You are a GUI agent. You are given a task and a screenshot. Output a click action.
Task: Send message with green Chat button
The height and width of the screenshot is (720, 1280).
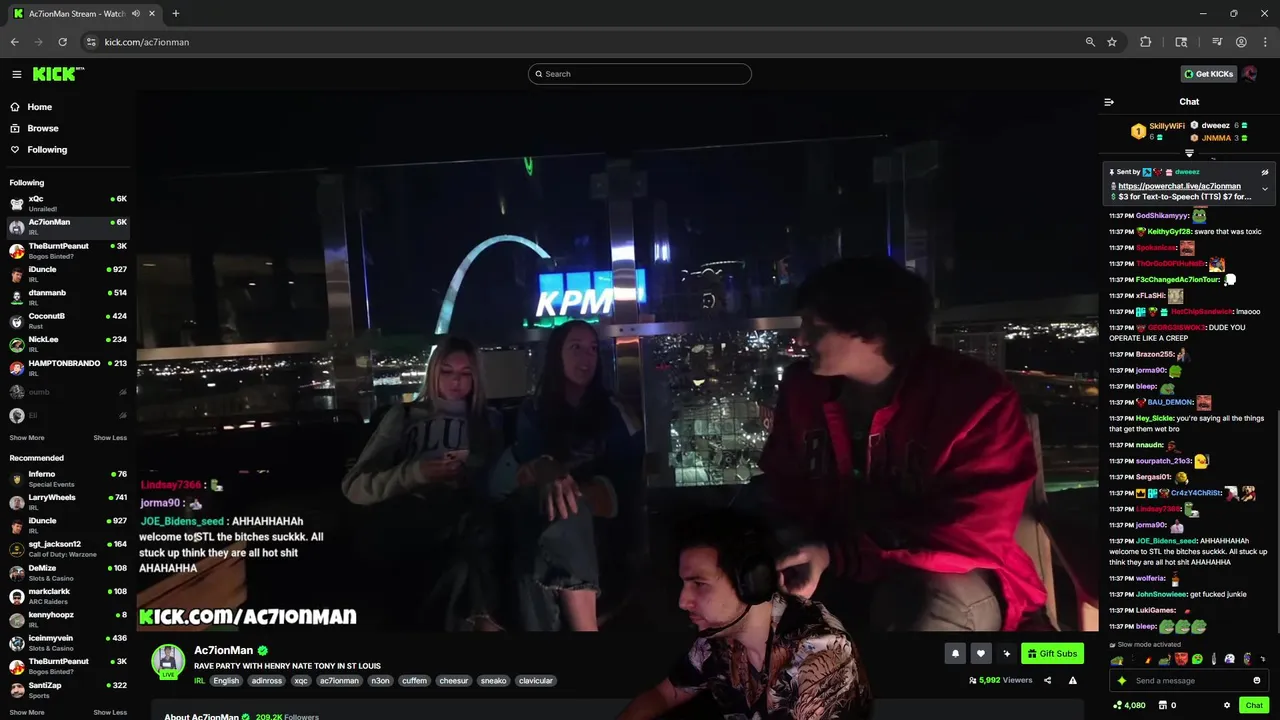1254,705
